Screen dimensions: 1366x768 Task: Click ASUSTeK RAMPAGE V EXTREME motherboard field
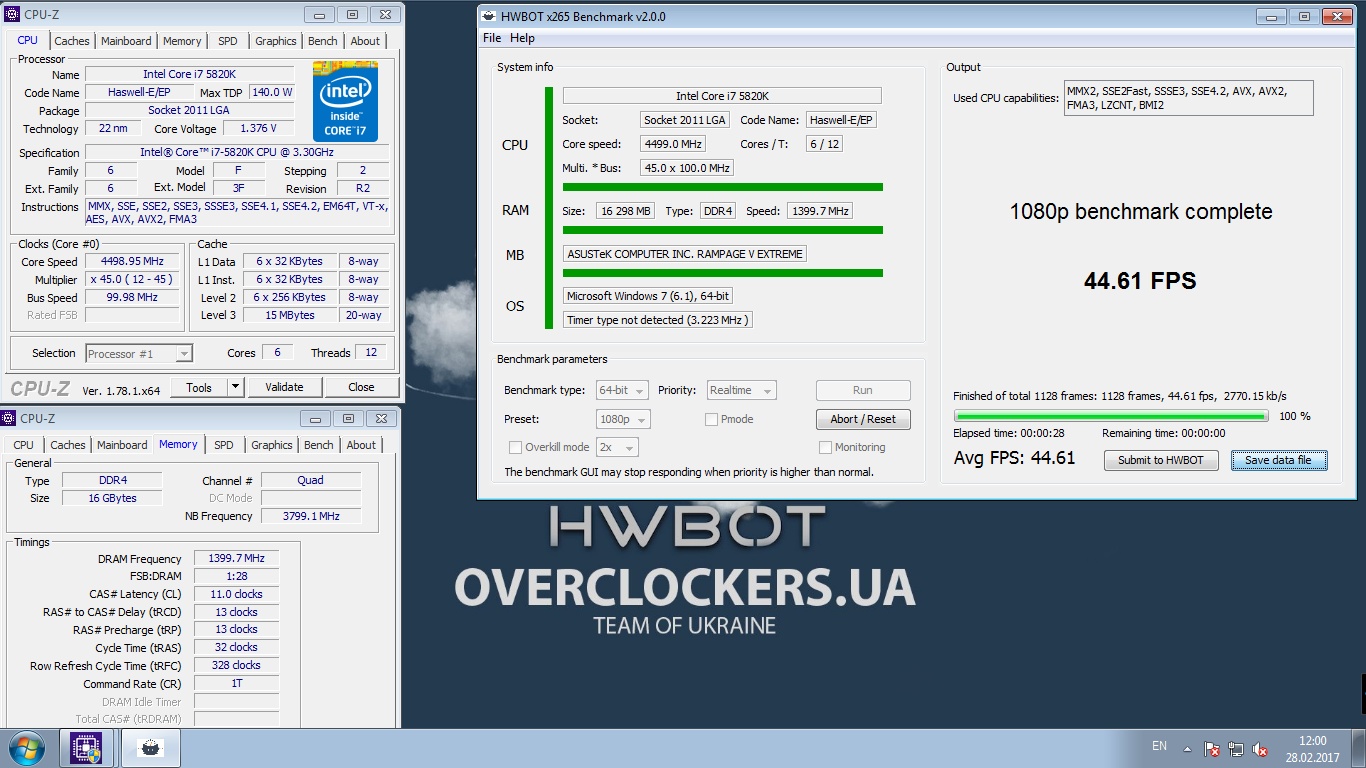coord(685,254)
